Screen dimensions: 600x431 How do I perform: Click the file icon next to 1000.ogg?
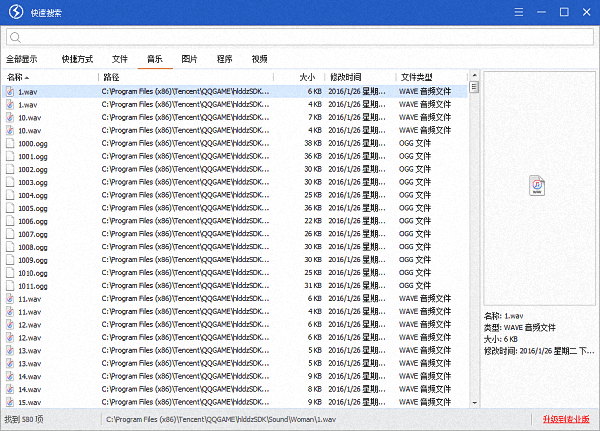pyautogui.click(x=11, y=143)
